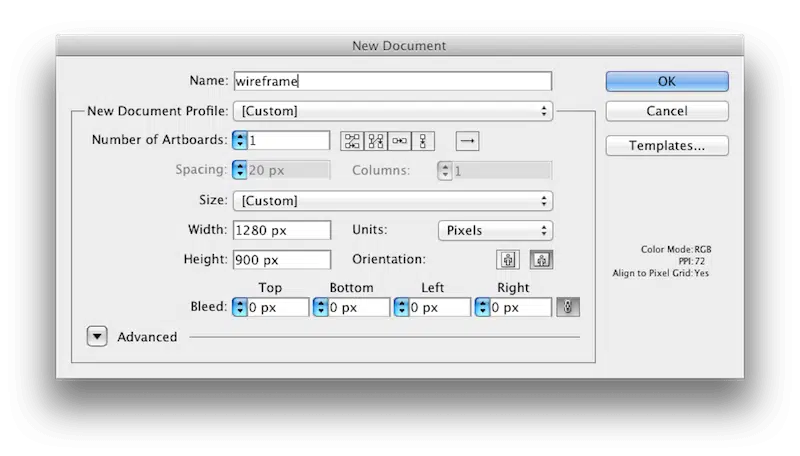The height and width of the screenshot is (456, 800).
Task: Click the Number of Artboards stepper arrows
Action: pyautogui.click(x=240, y=141)
